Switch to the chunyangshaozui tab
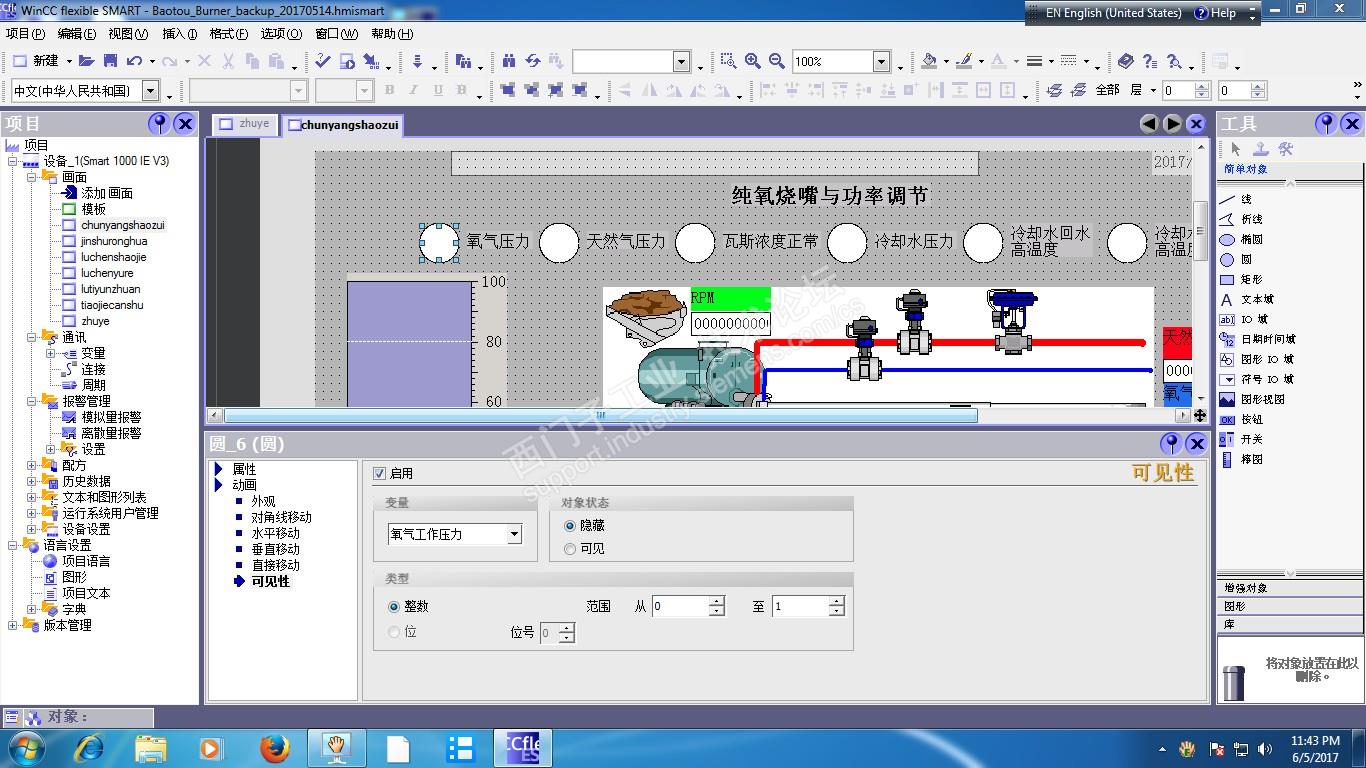The image size is (1366, 768). point(342,125)
